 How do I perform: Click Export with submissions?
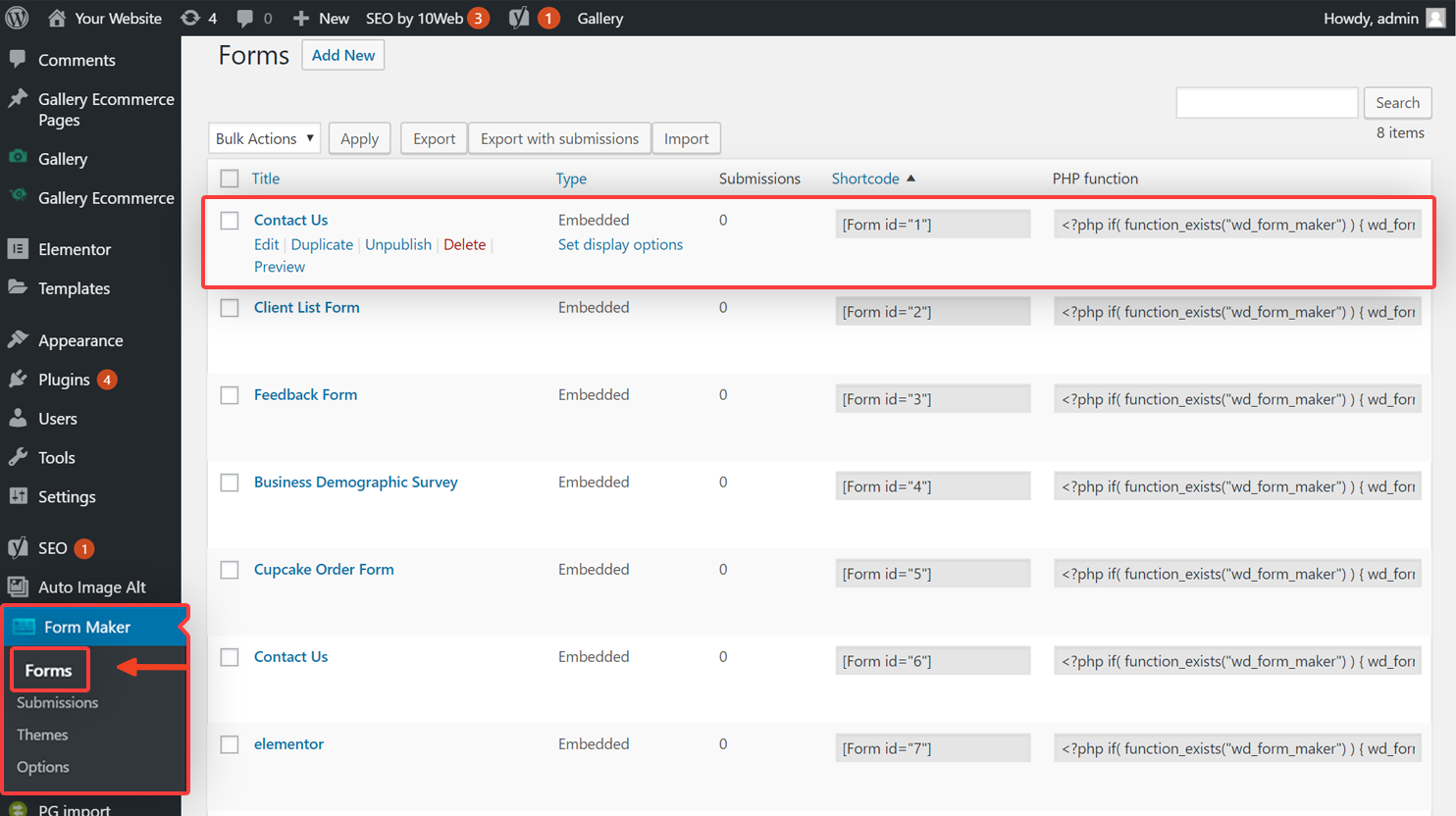tap(559, 138)
